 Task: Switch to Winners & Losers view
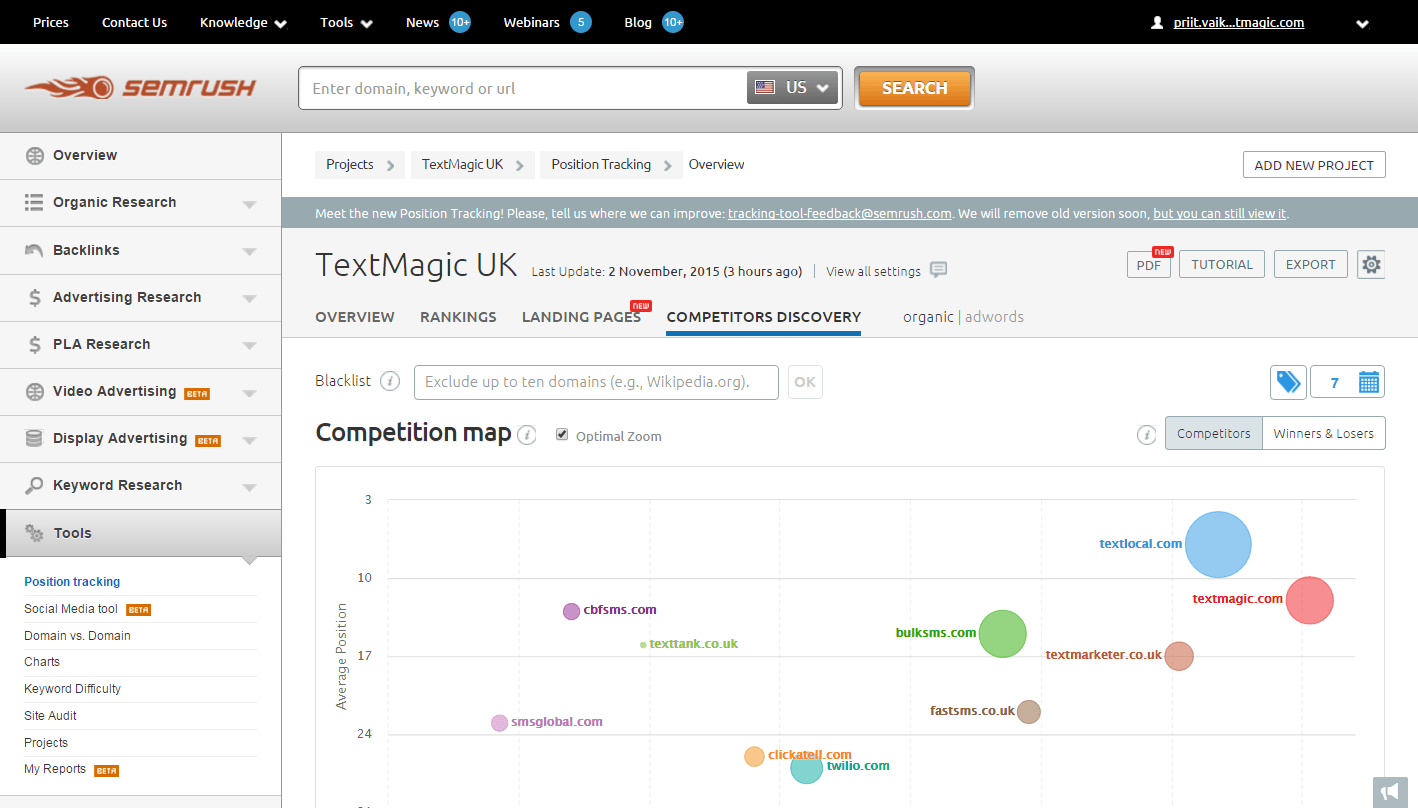click(x=1324, y=433)
